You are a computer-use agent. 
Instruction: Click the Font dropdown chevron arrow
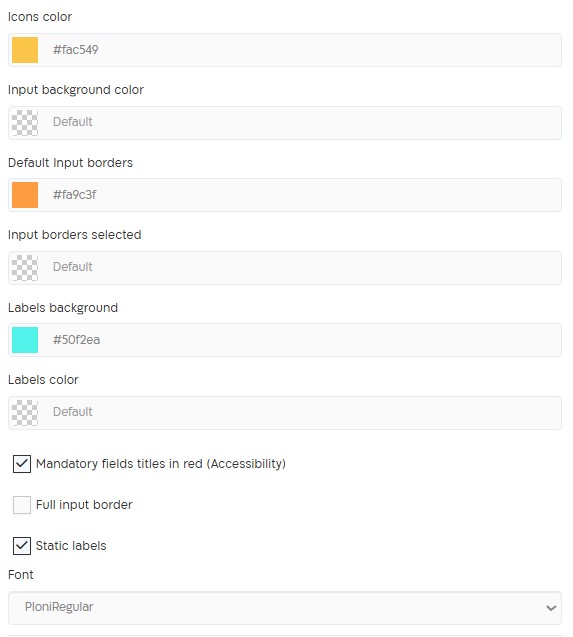(x=551, y=608)
